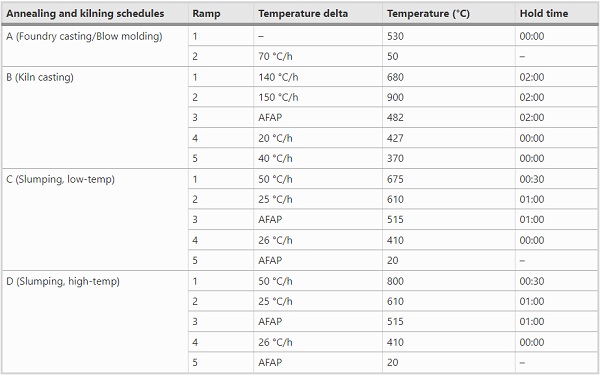Select the '20 °C/h' delta cell
This screenshot has width=600, height=375.
pyautogui.click(x=318, y=138)
